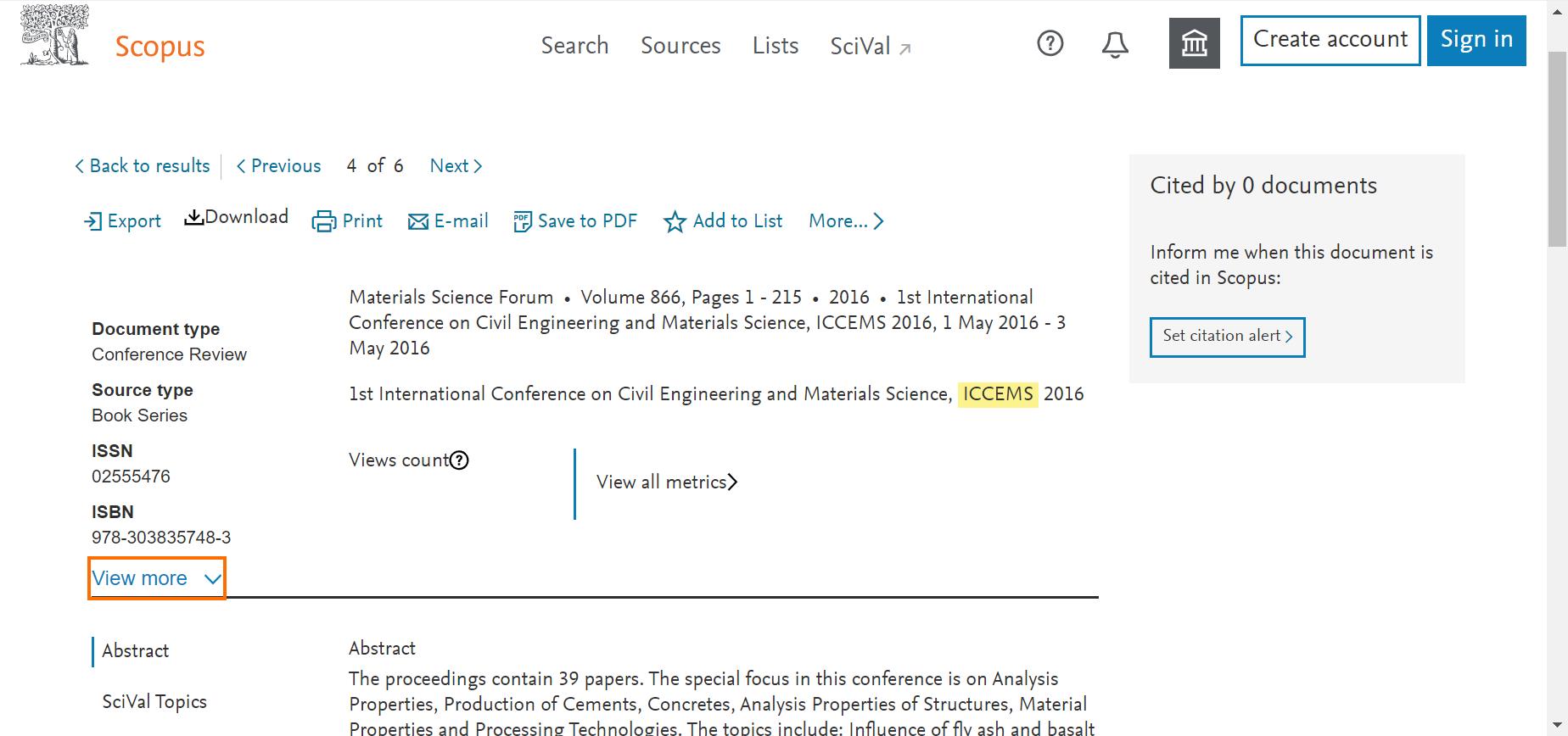
Task: Click the Set citation alert button
Action: coord(1227,337)
